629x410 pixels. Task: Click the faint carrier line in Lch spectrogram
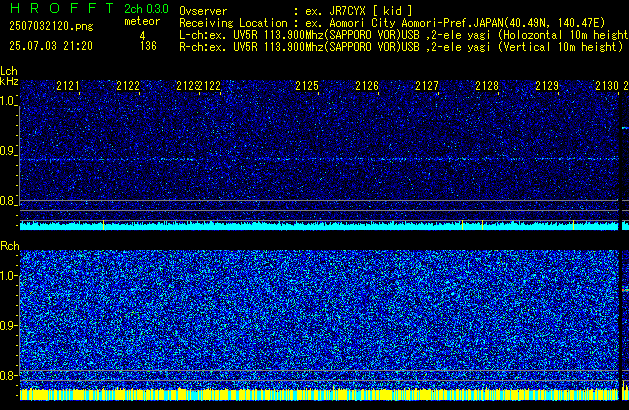click(319, 160)
